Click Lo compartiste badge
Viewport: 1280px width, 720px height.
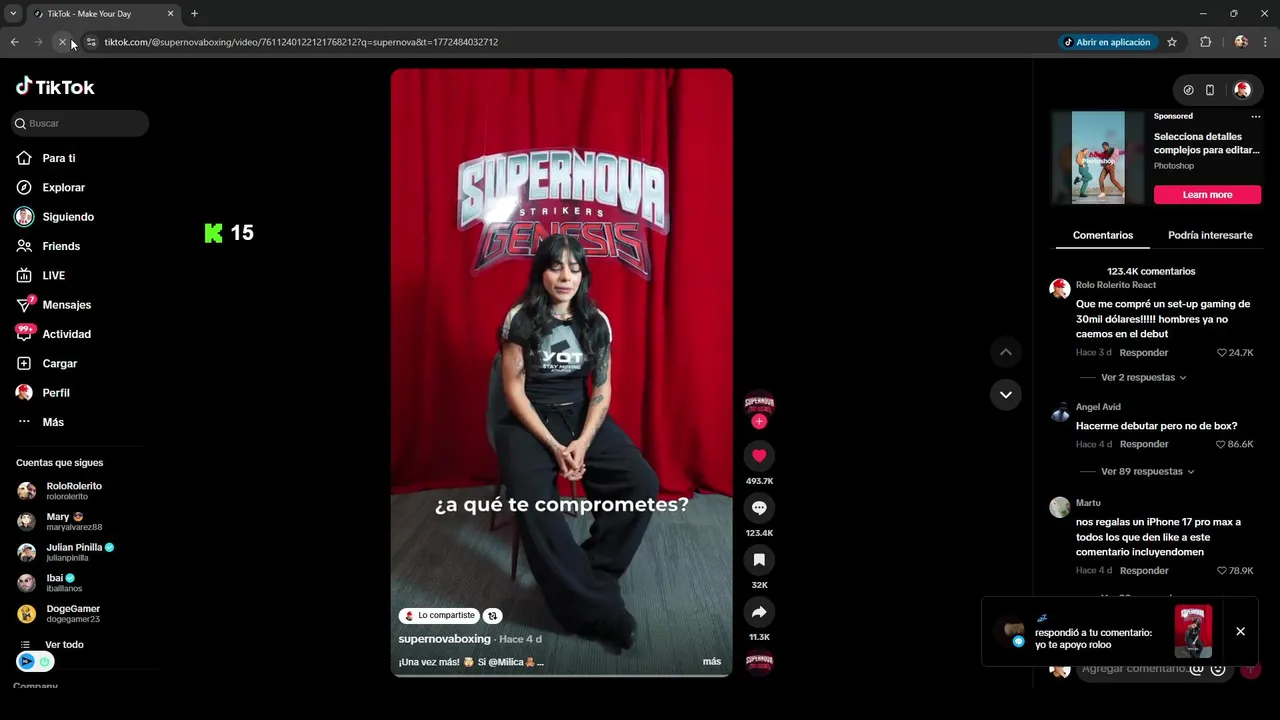coord(440,616)
